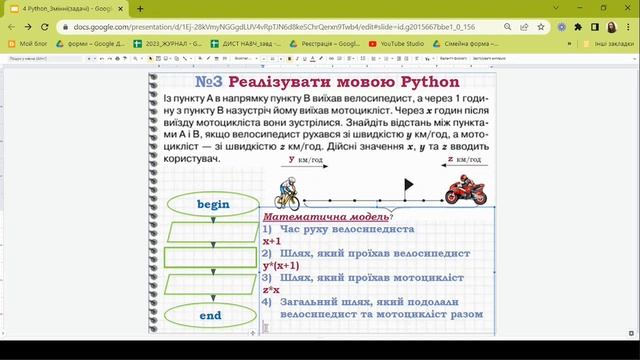Viewport: 640px width, 360px height.
Task: Toggle bold formatting
Action: (289, 59)
